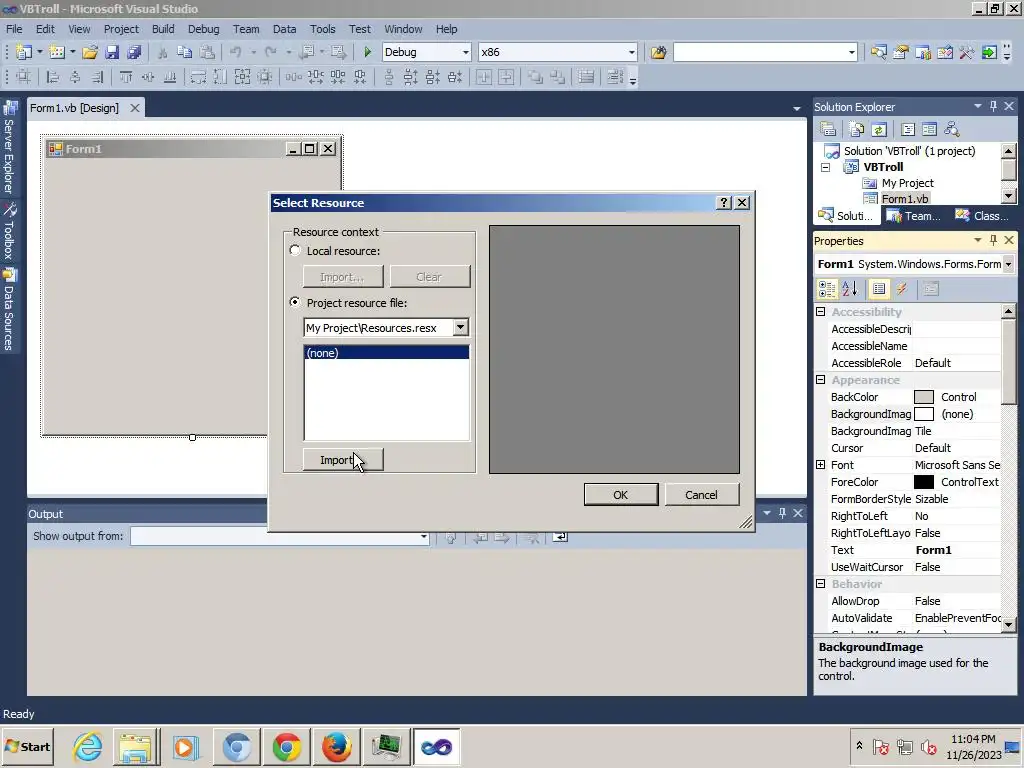This screenshot has width=1024, height=768.
Task: Click the Categorized button in Properties toolbar
Action: (827, 289)
